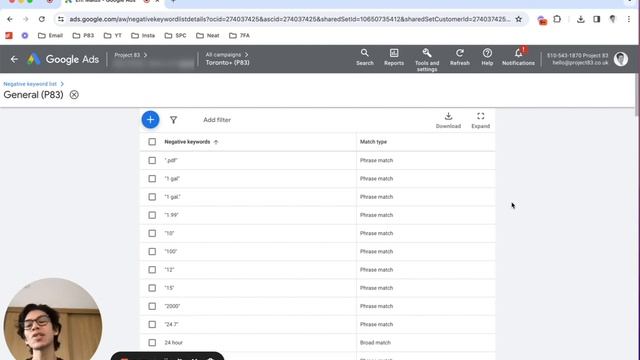Click Add filter field

217,120
